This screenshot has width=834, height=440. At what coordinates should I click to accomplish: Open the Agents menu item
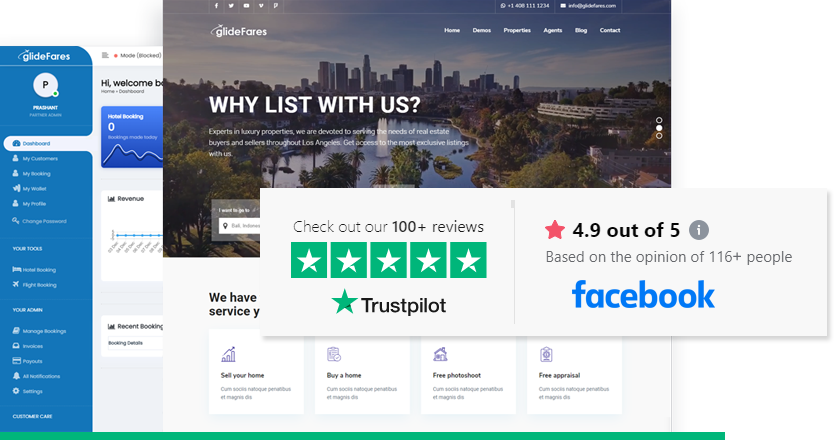pos(553,30)
